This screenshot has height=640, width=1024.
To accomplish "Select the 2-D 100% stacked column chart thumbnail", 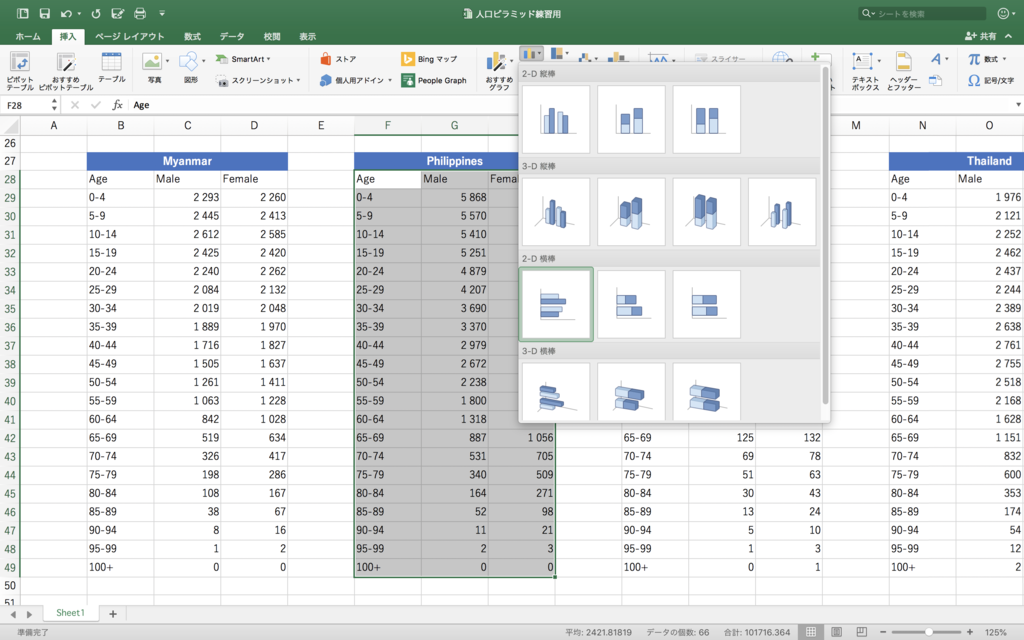I will click(707, 120).
